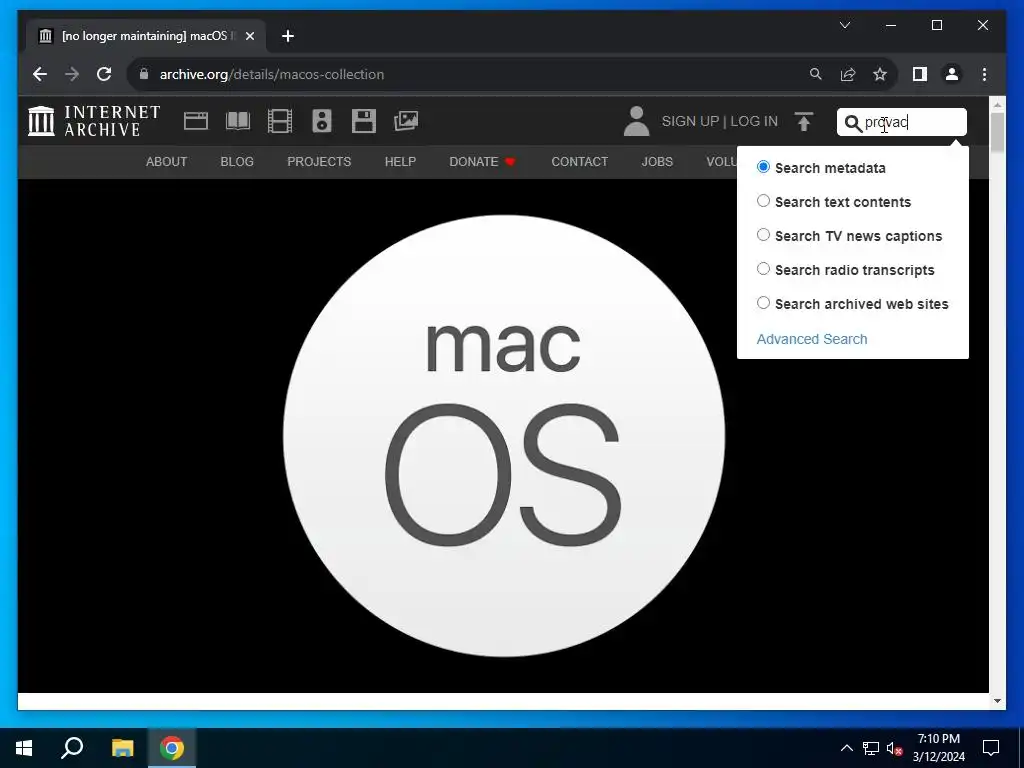This screenshot has width=1024, height=768.
Task: Open the Web (Wayback) media icon
Action: pos(196,121)
